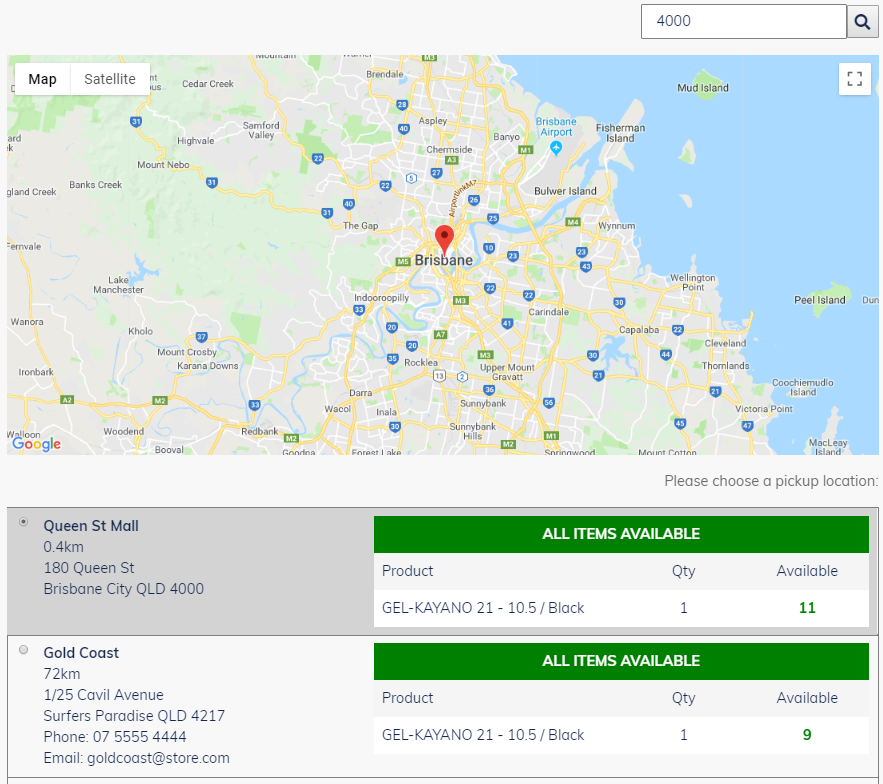Click the Capalaba label on map
883x784 pixels.
(639, 329)
